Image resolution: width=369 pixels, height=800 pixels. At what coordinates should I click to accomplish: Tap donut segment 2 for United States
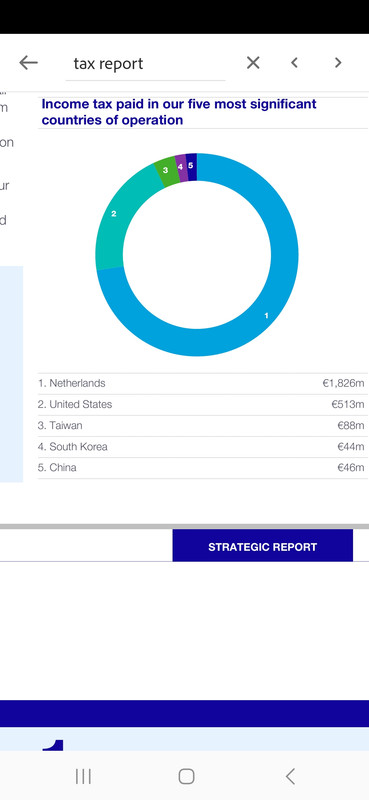click(114, 214)
